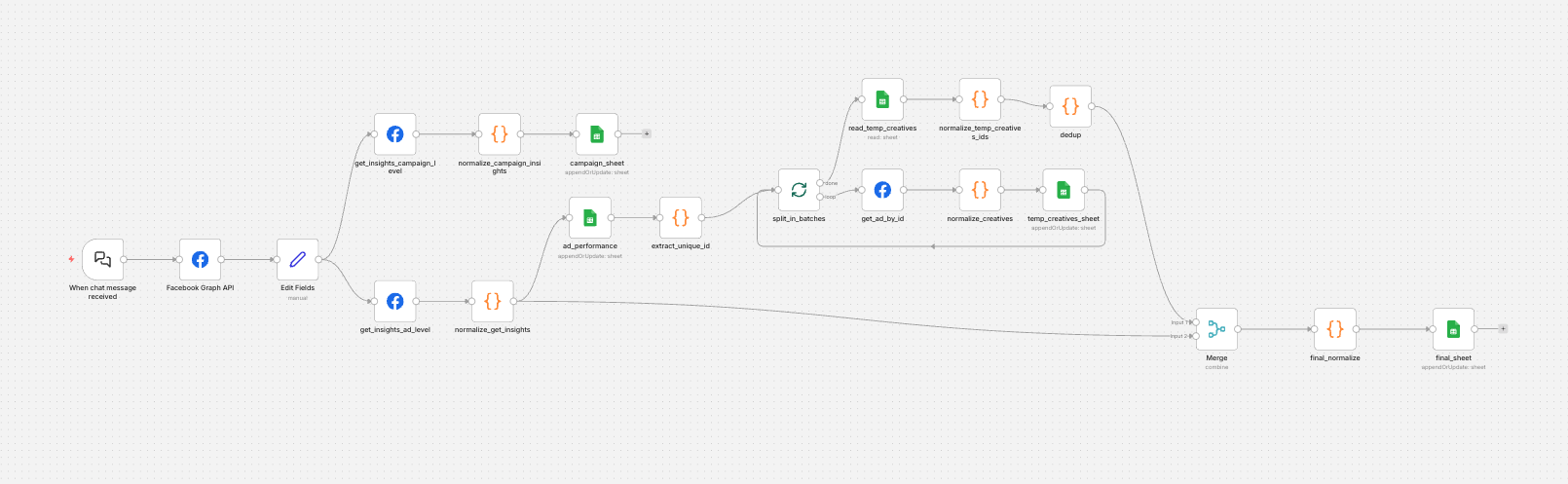Image resolution: width=1568 pixels, height=484 pixels.
Task: Select the Merge node
Action: (x=1216, y=329)
